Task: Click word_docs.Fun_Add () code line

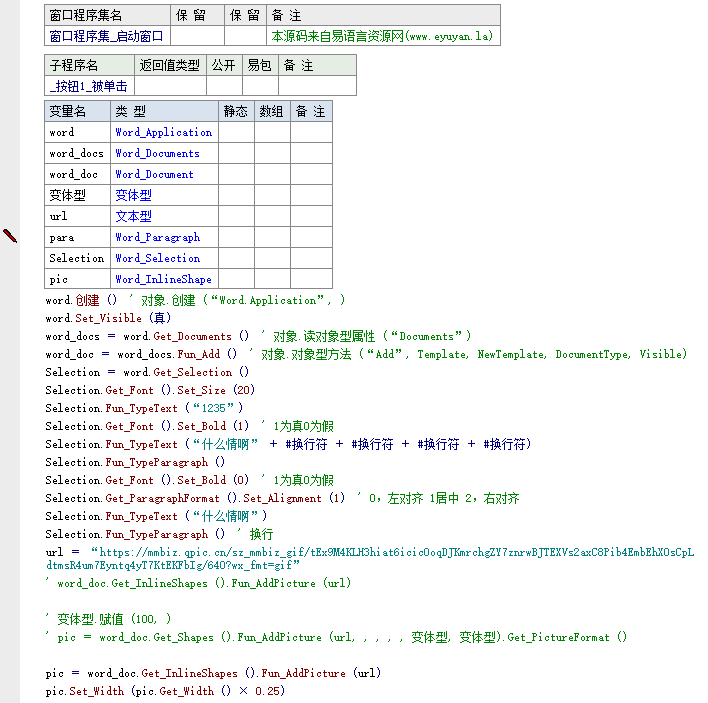Action: point(366,354)
